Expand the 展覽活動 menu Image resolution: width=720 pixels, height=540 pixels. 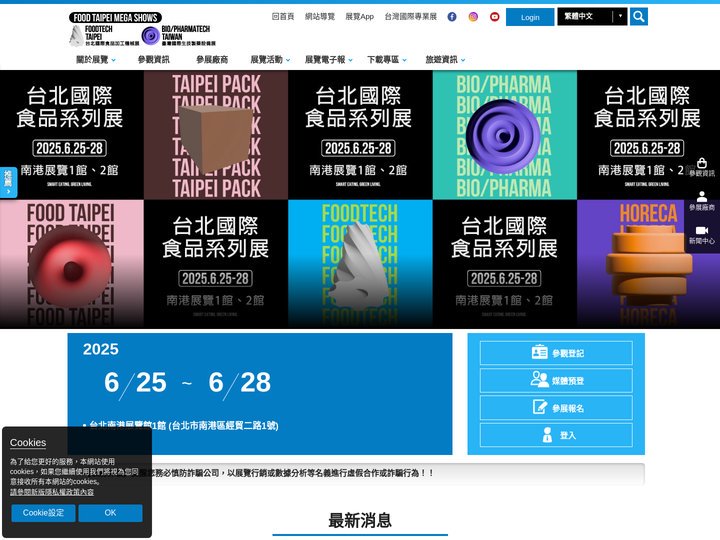[x=270, y=60]
